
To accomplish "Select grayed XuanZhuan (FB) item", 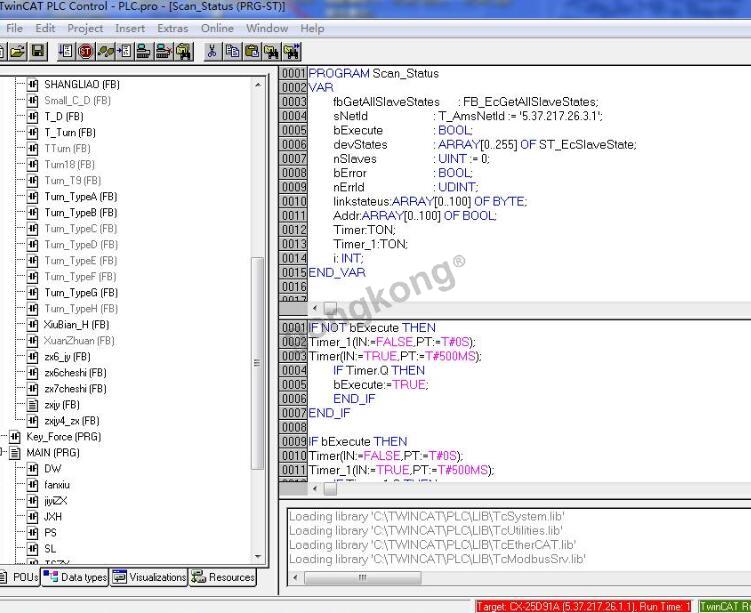I will pyautogui.click(x=79, y=341).
